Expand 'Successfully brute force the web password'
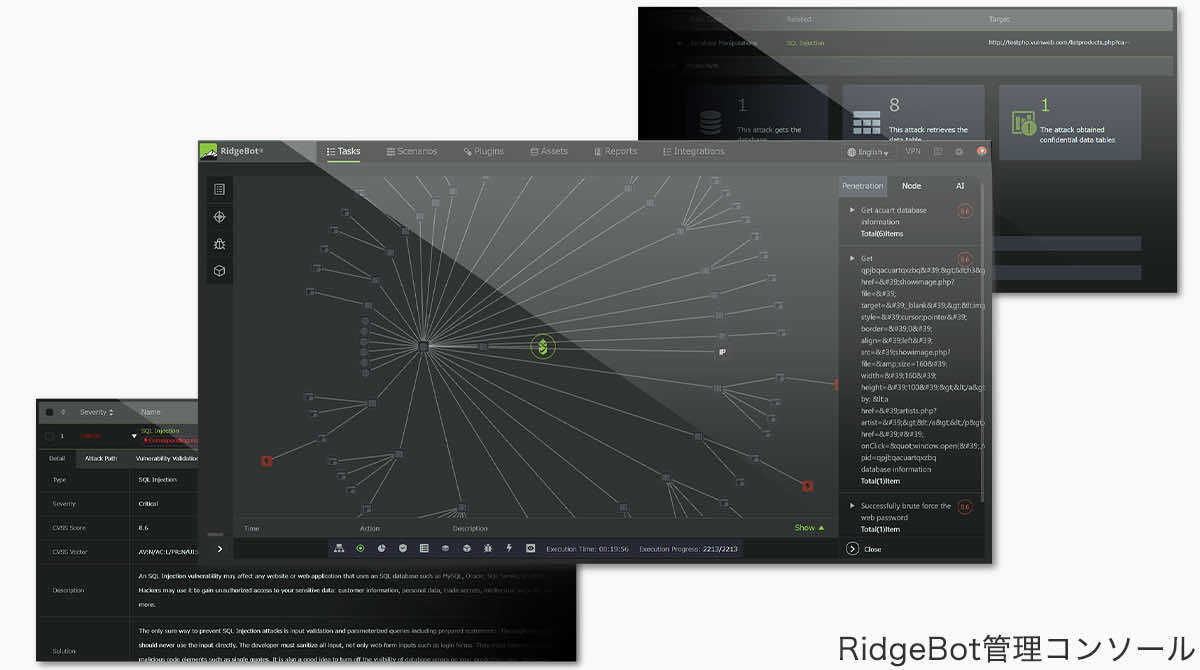 pyautogui.click(x=852, y=506)
